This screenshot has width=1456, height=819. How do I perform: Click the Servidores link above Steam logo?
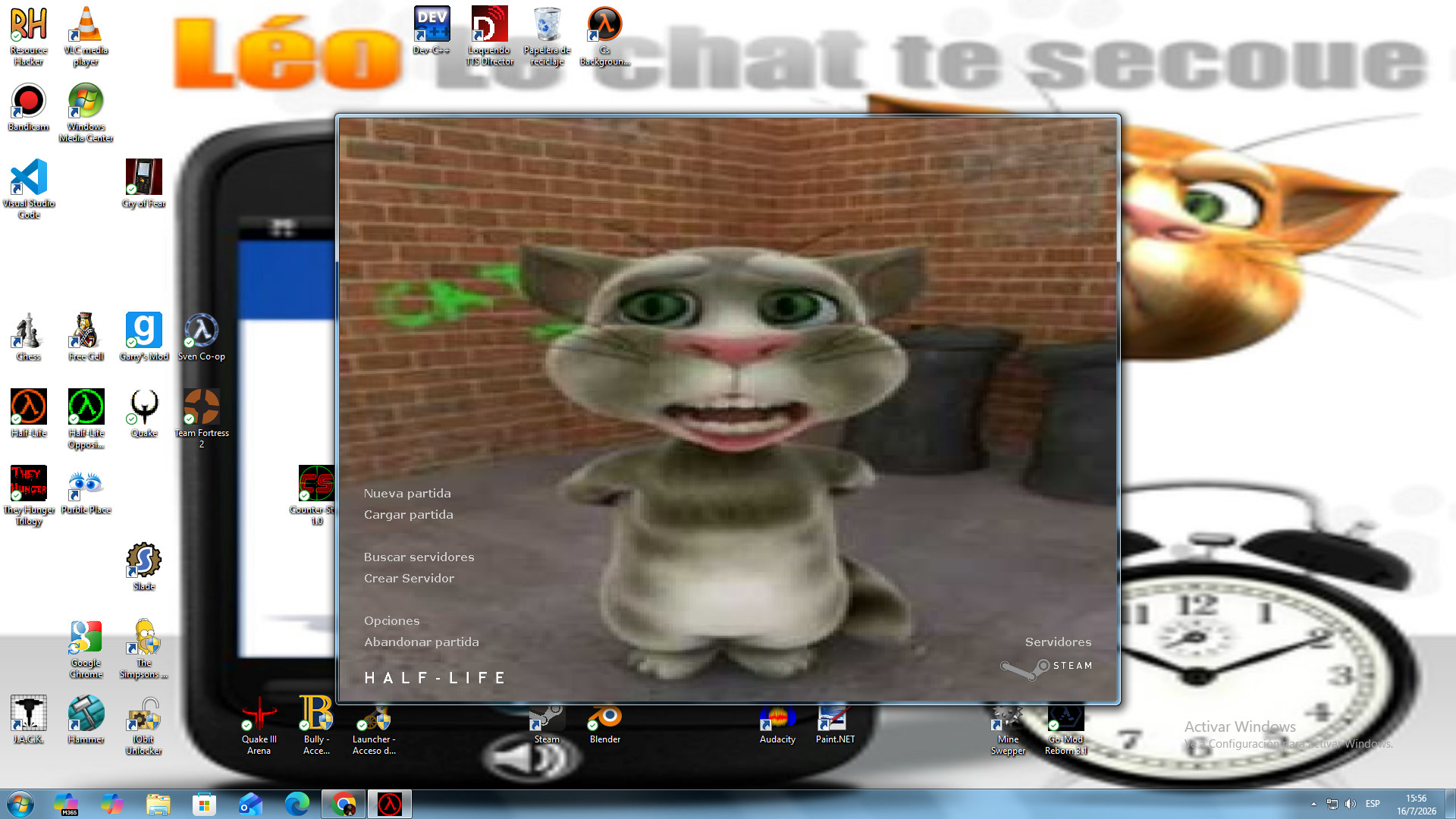point(1058,642)
